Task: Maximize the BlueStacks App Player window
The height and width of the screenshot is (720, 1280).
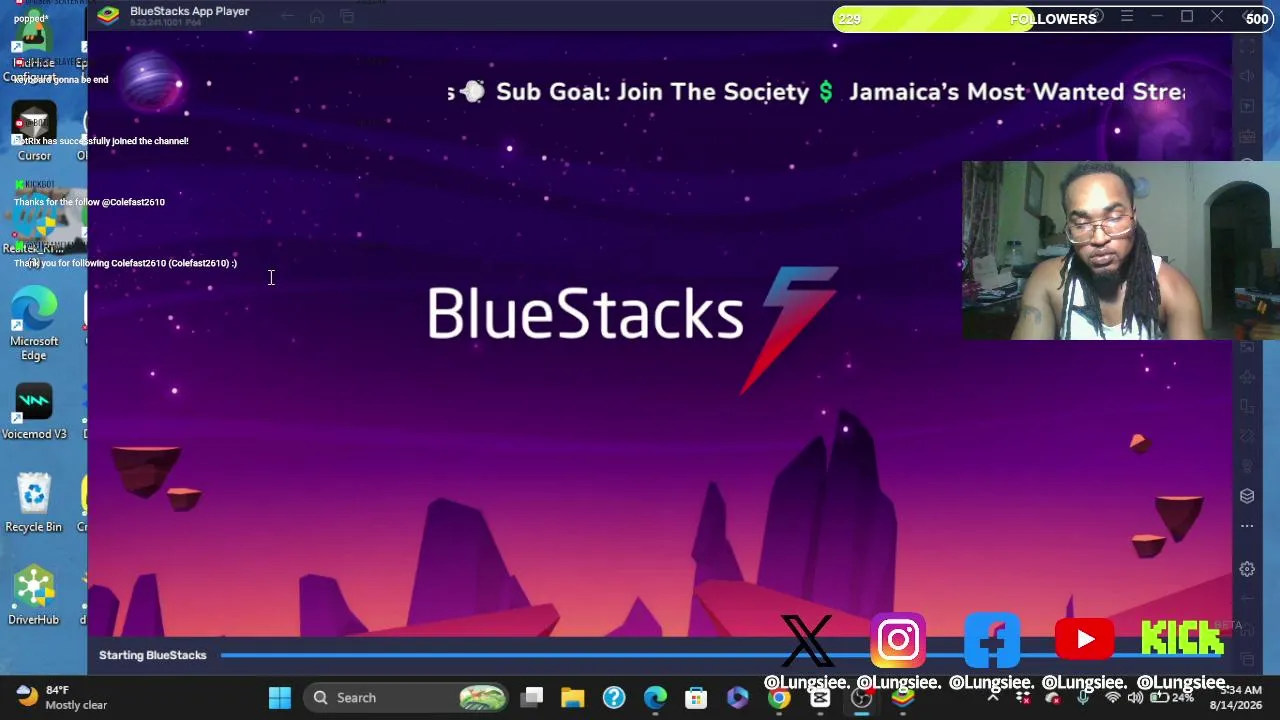Action: (x=1187, y=16)
